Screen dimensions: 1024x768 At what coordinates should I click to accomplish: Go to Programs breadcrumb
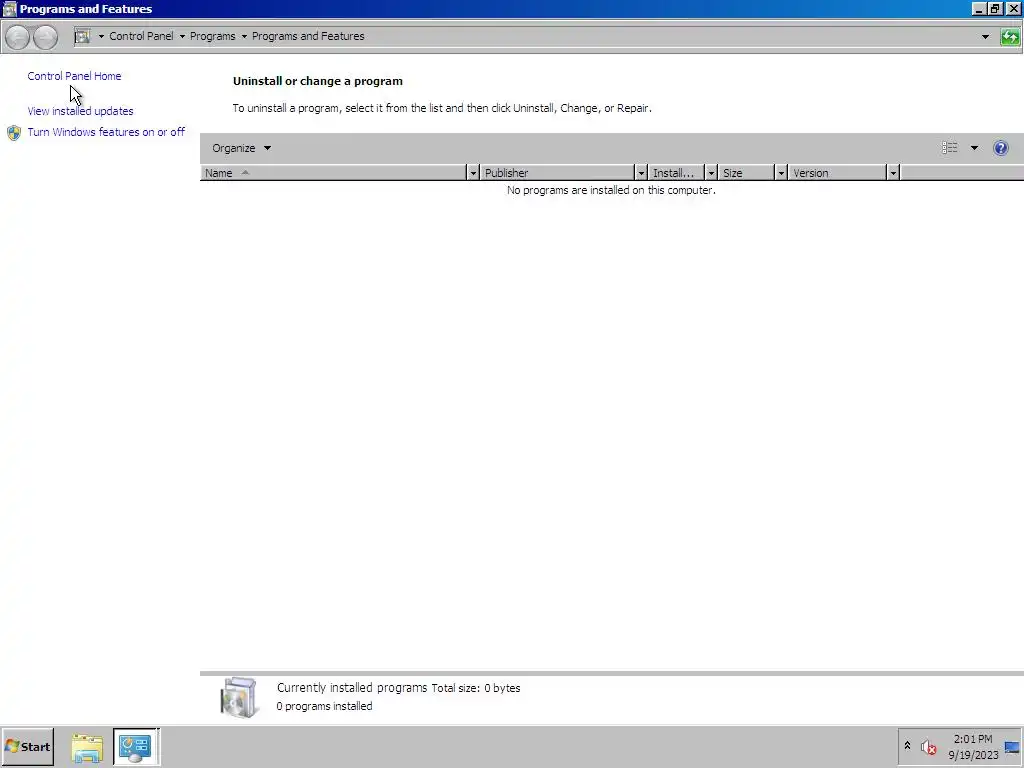click(x=212, y=37)
